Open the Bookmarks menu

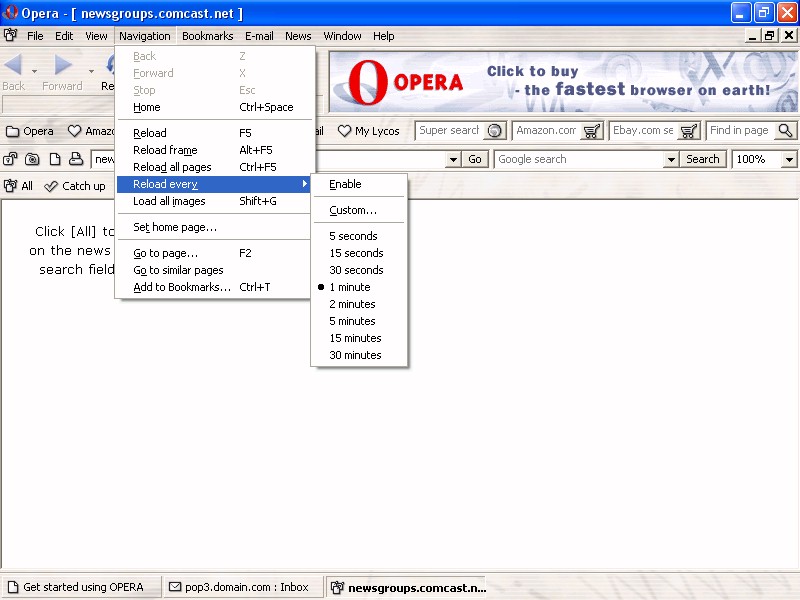pos(207,36)
